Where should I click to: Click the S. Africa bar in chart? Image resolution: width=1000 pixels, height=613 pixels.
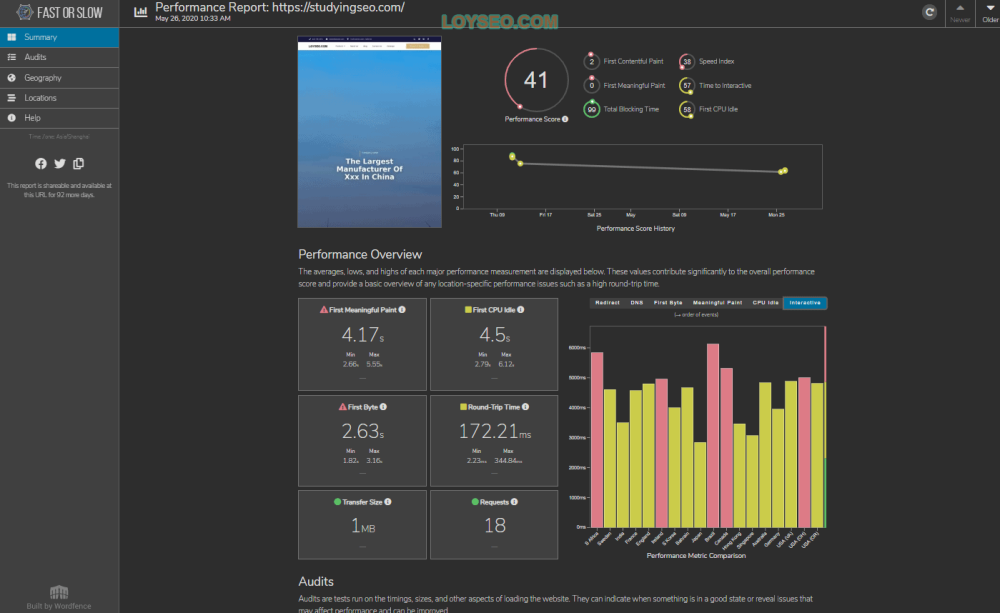[597, 439]
